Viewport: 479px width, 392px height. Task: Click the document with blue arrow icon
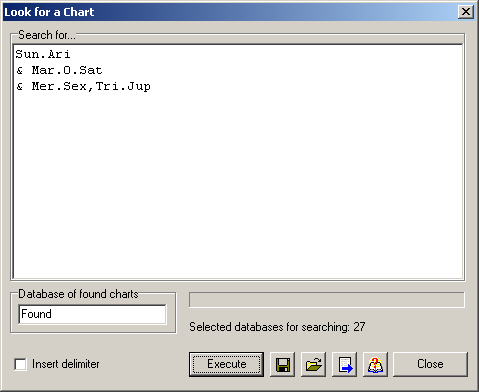coord(345,364)
